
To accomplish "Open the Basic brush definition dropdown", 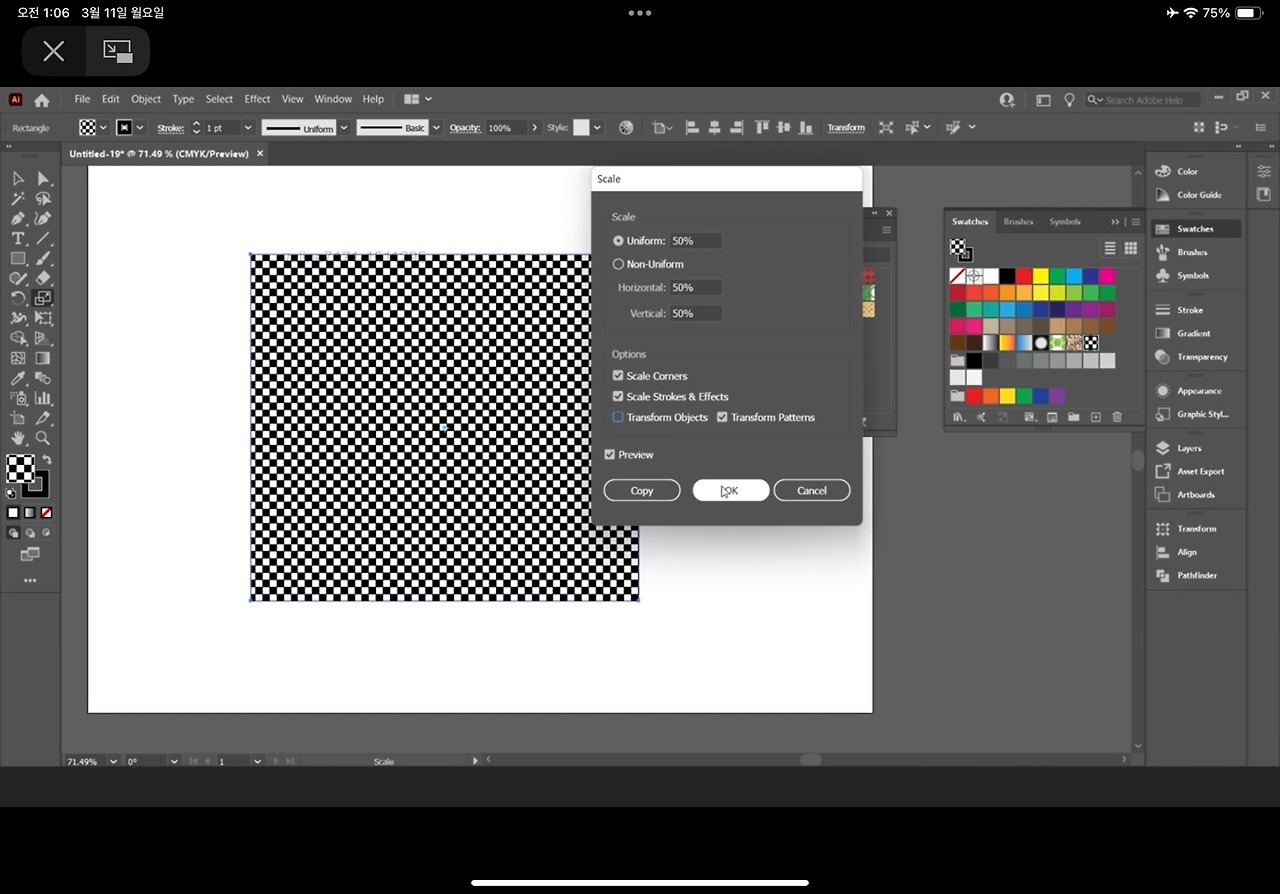I will point(437,128).
